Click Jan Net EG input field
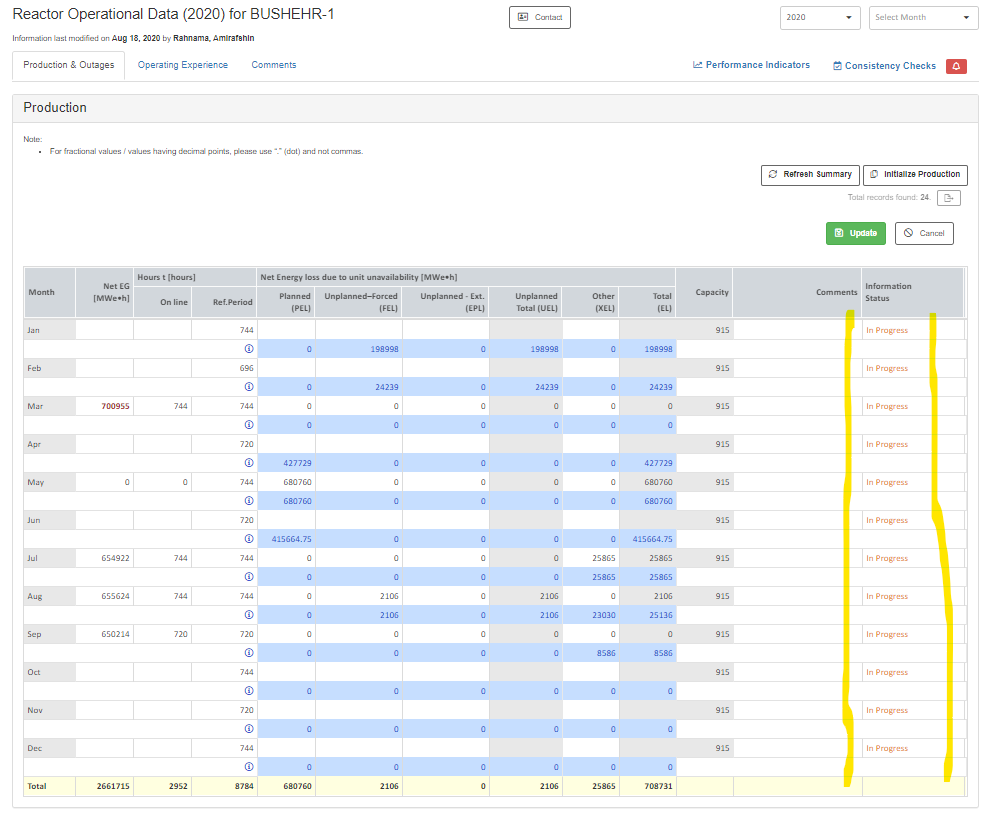 (x=104, y=330)
